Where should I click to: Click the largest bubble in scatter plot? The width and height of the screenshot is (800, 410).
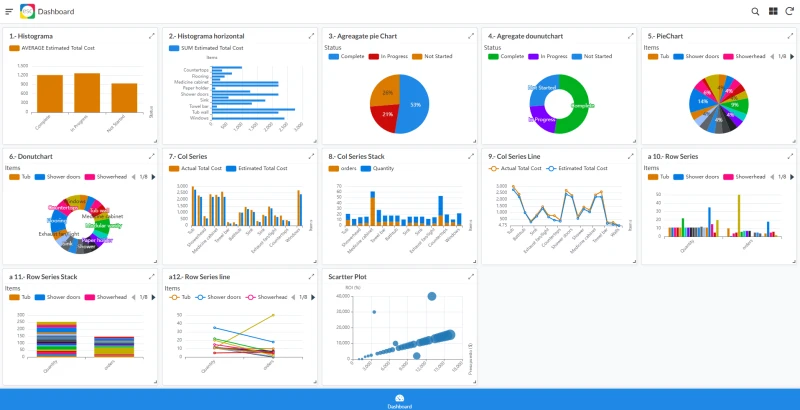coord(432,296)
